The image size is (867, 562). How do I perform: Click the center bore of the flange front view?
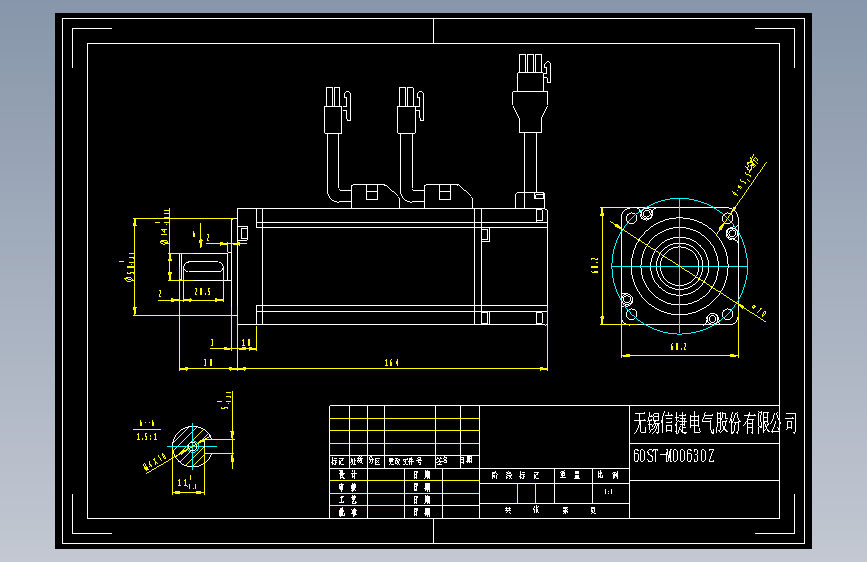pyautogui.click(x=680, y=266)
